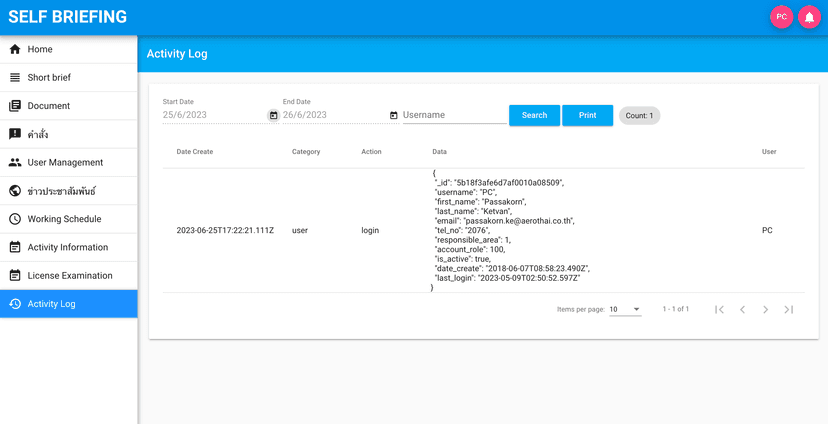Screen dimensions: 828x424
Task: Open the PC user avatar menu
Action: tap(781, 17)
